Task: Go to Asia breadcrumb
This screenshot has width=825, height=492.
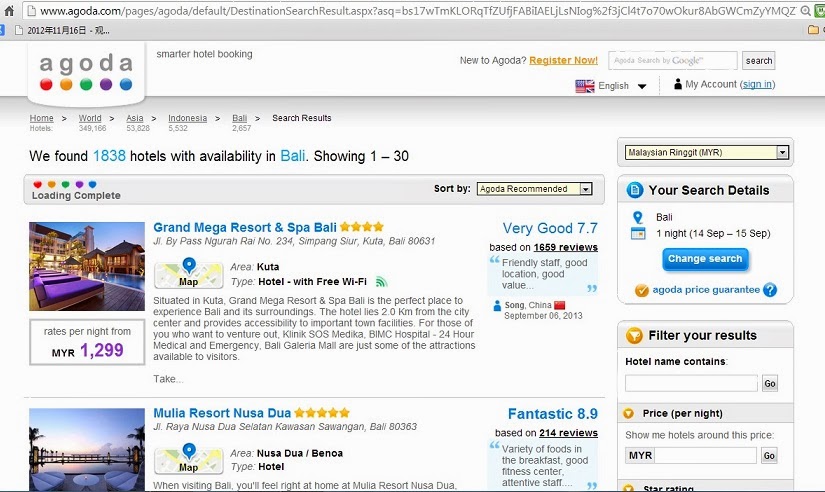Action: coord(135,118)
